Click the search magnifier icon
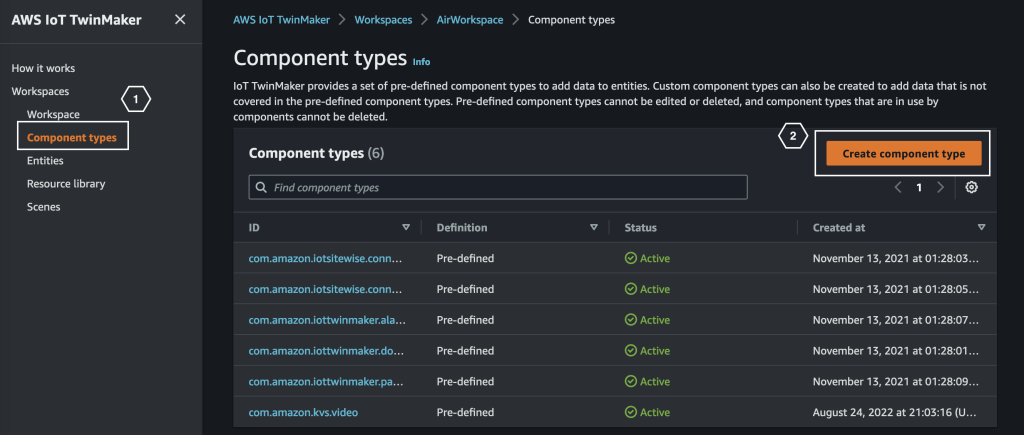This screenshot has height=435, width=1024. [261, 187]
